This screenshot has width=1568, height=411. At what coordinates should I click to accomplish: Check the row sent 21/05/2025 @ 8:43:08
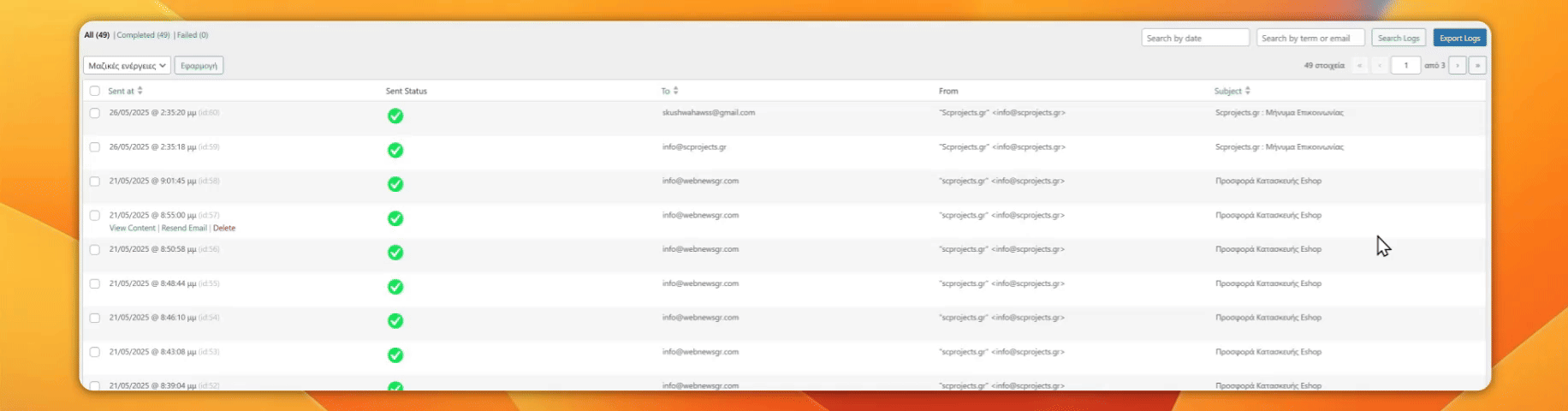point(95,352)
